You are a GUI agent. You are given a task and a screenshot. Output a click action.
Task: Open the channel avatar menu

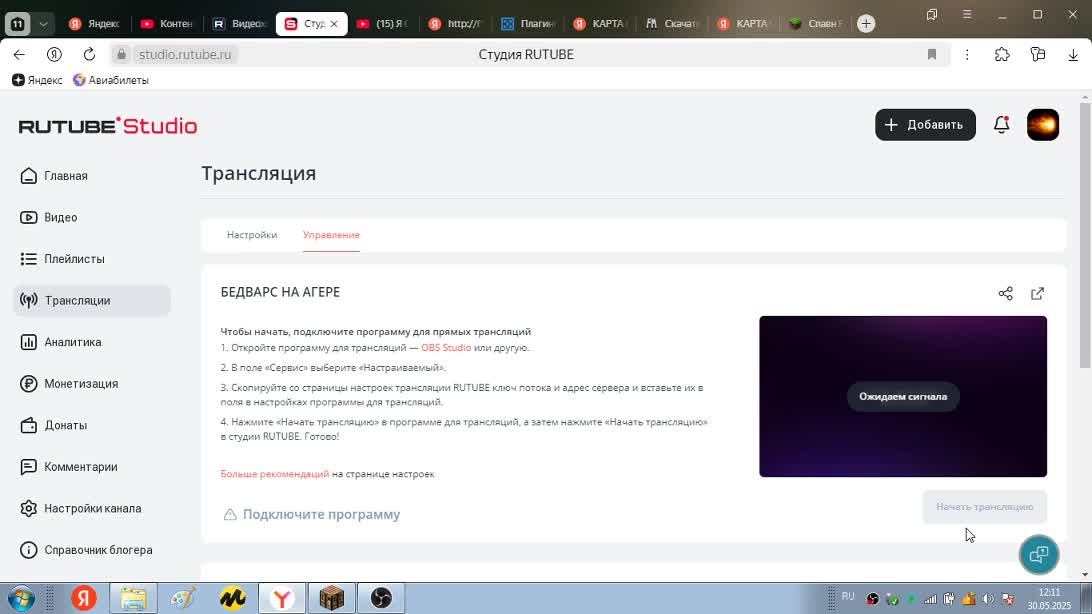pos(1043,125)
